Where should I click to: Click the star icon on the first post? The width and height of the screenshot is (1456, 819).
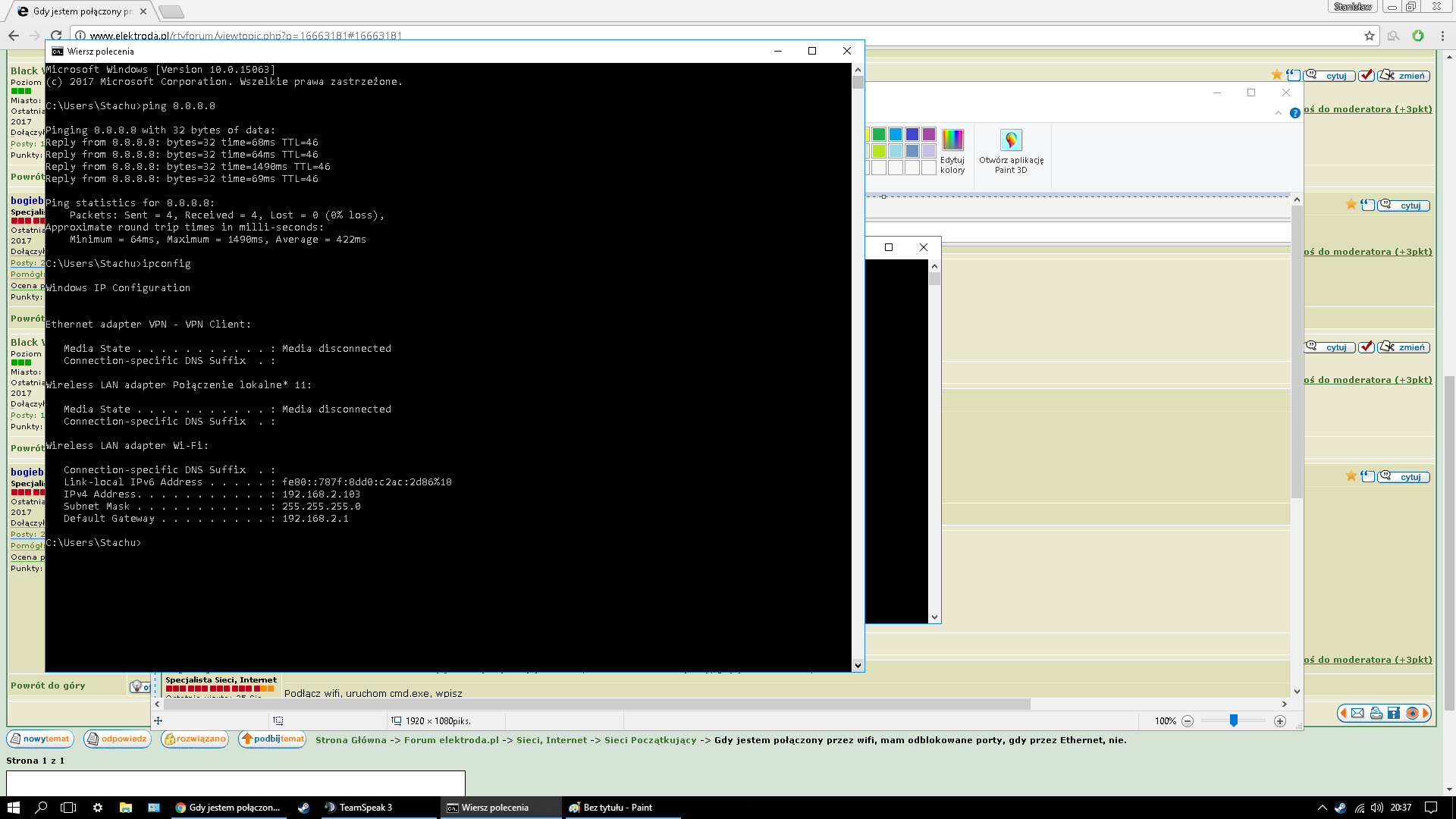click(x=1277, y=74)
